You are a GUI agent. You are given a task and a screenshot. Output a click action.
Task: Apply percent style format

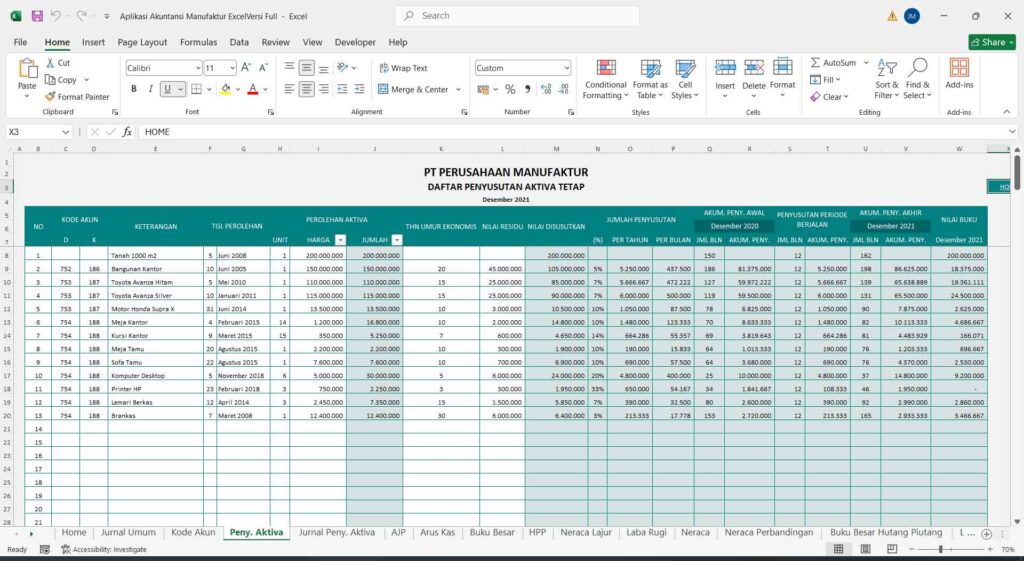510,89
